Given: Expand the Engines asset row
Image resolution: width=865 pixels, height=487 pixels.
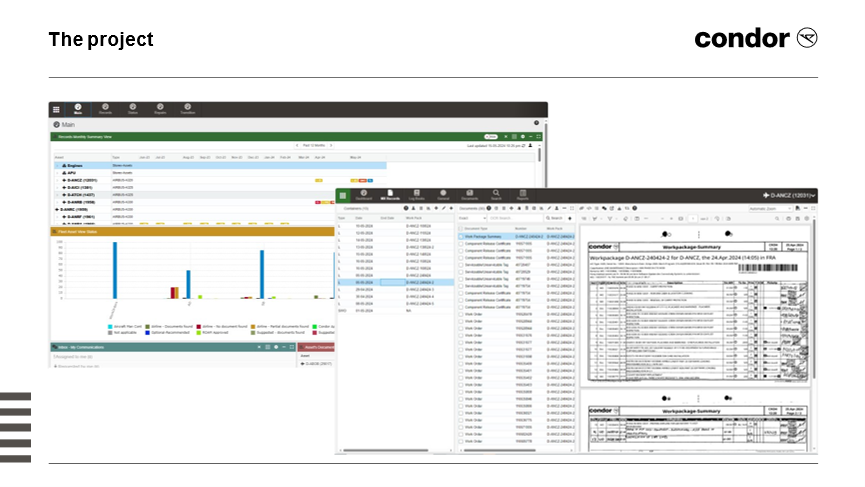Looking at the screenshot, I should point(57,165).
